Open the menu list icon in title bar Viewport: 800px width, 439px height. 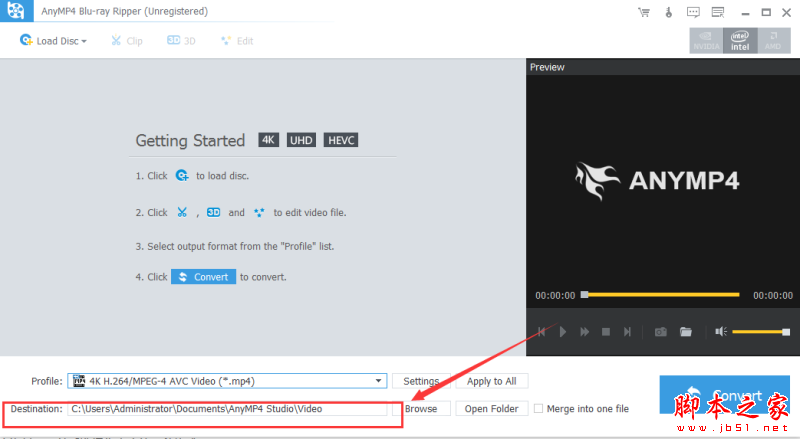(x=718, y=12)
